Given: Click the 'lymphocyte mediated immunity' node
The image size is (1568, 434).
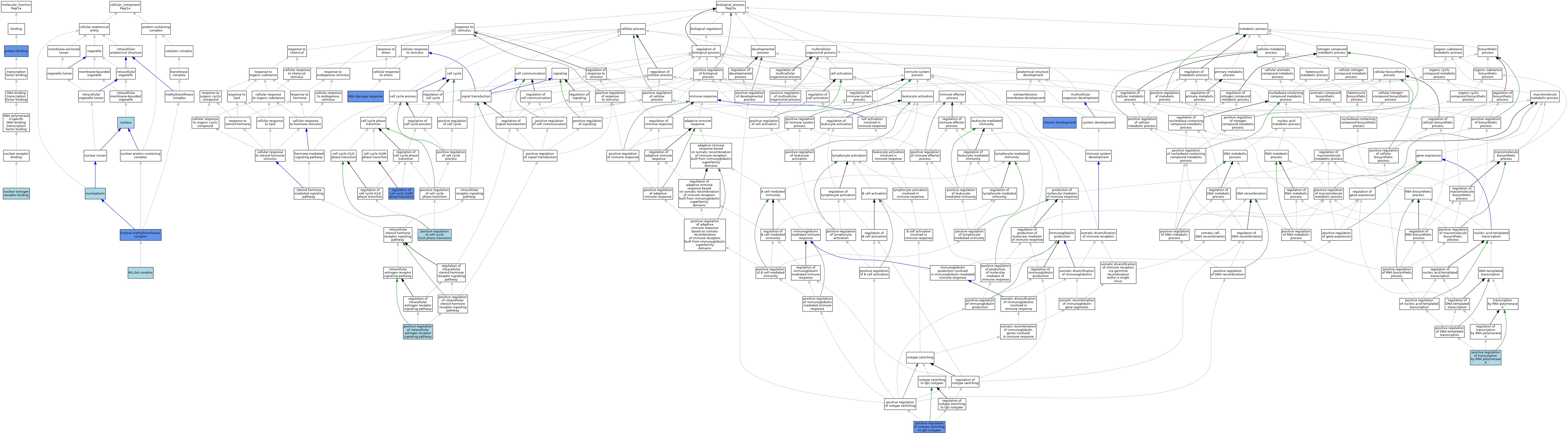Looking at the screenshot, I should coord(1012,156).
